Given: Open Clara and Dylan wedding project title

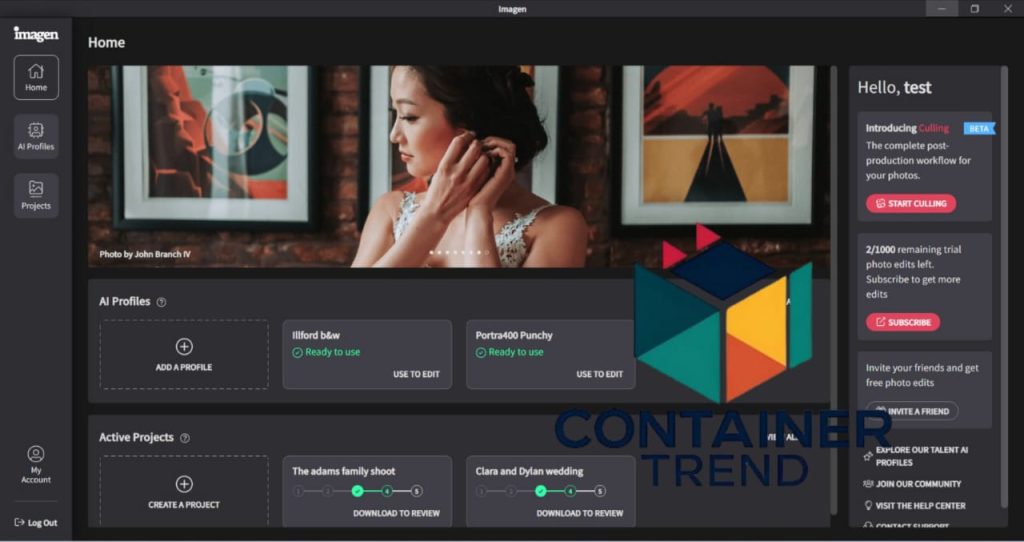Looking at the screenshot, I should 530,471.
